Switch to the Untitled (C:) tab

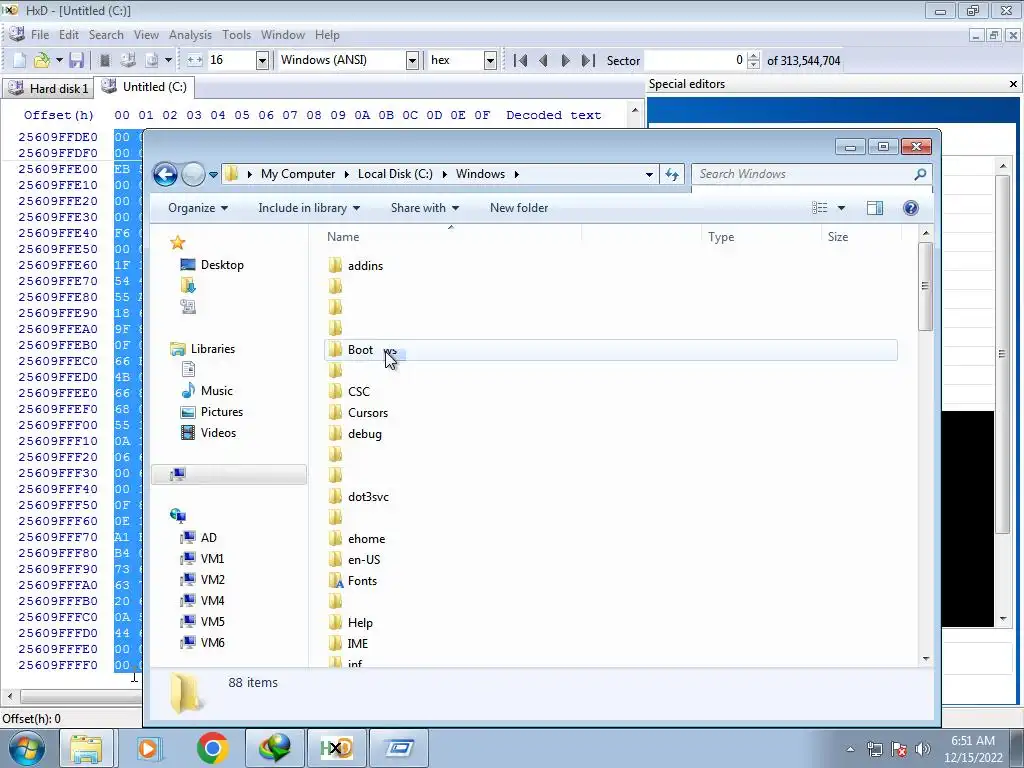tap(144, 87)
